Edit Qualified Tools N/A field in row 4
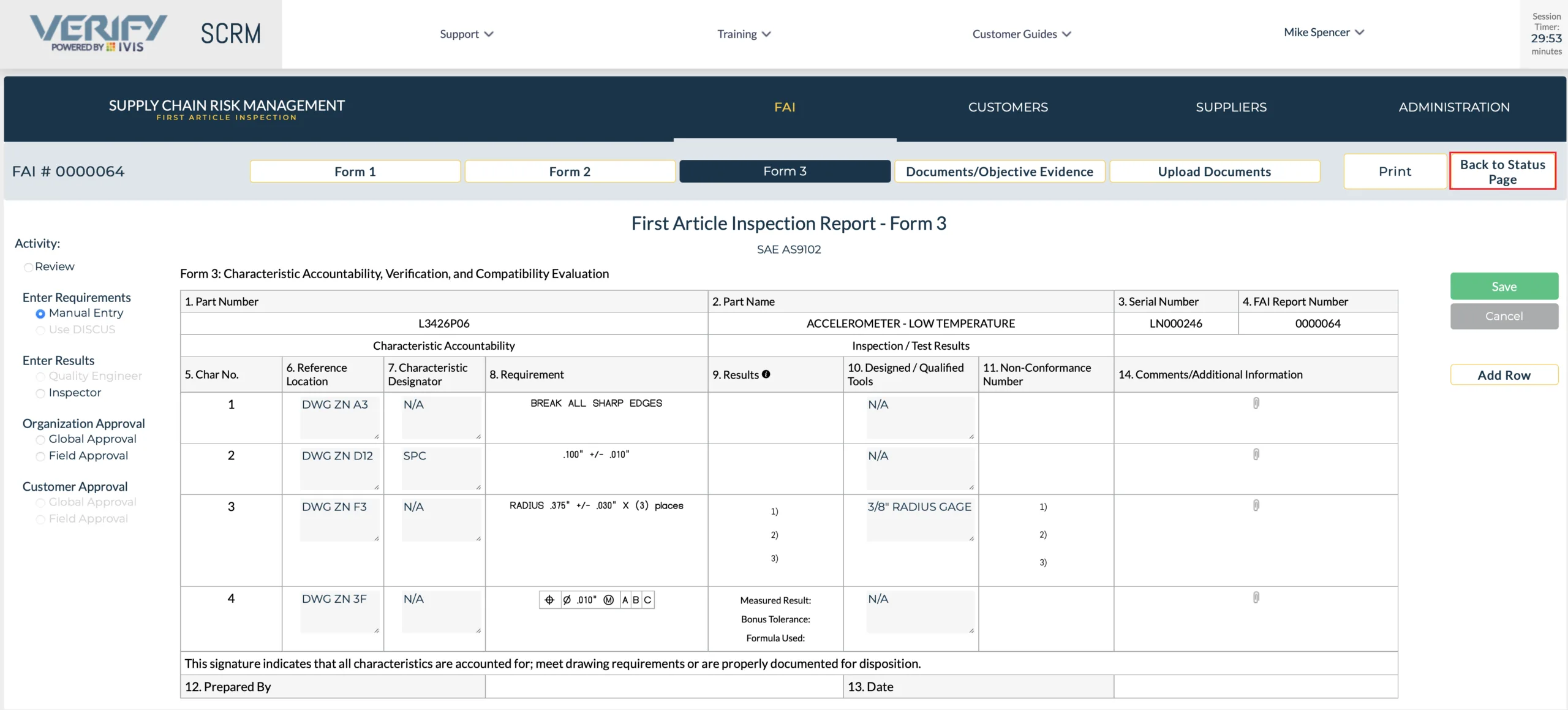1568x710 pixels. point(921,612)
